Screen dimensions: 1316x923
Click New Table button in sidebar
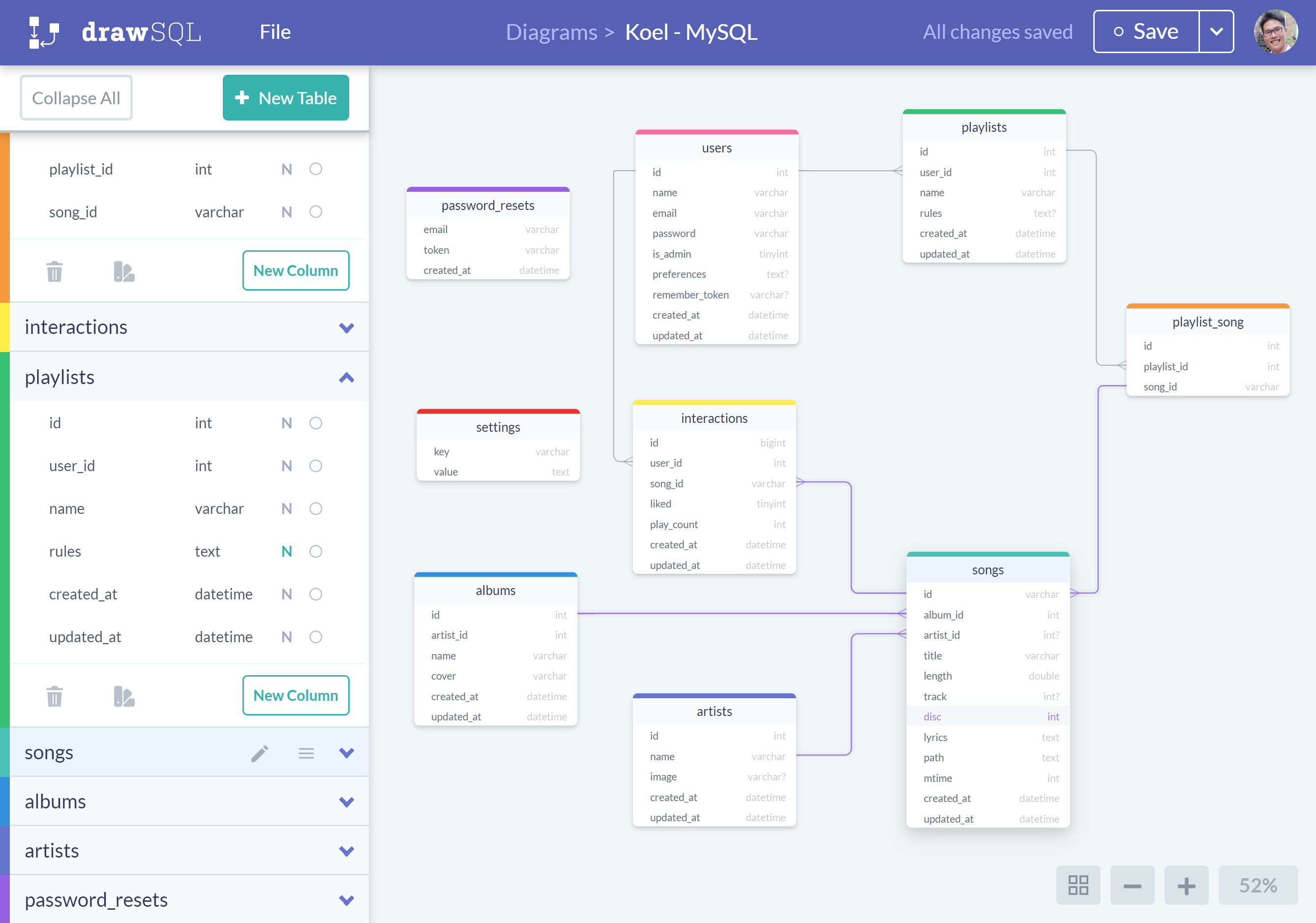[x=283, y=97]
